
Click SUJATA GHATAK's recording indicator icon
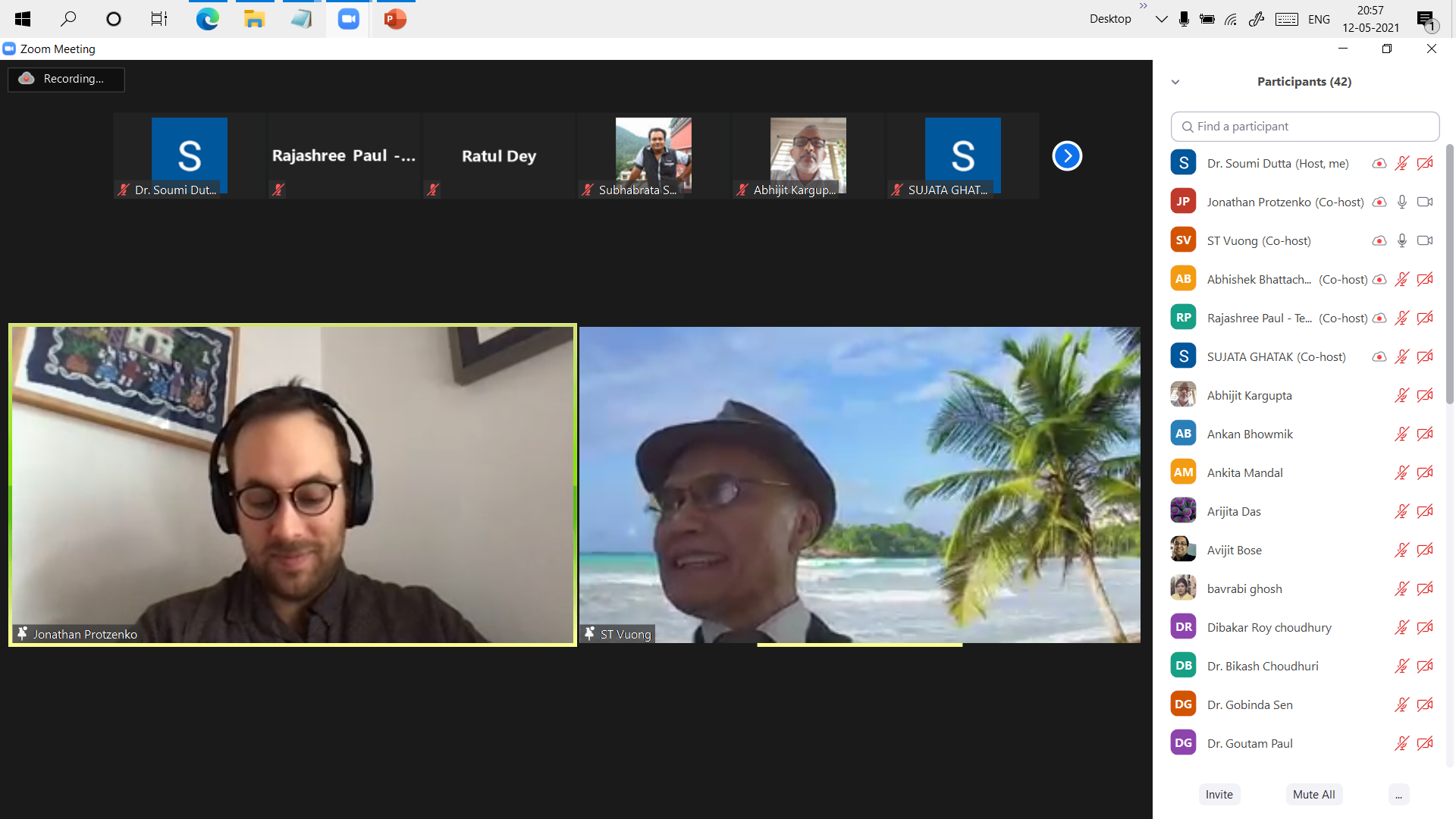1379,356
